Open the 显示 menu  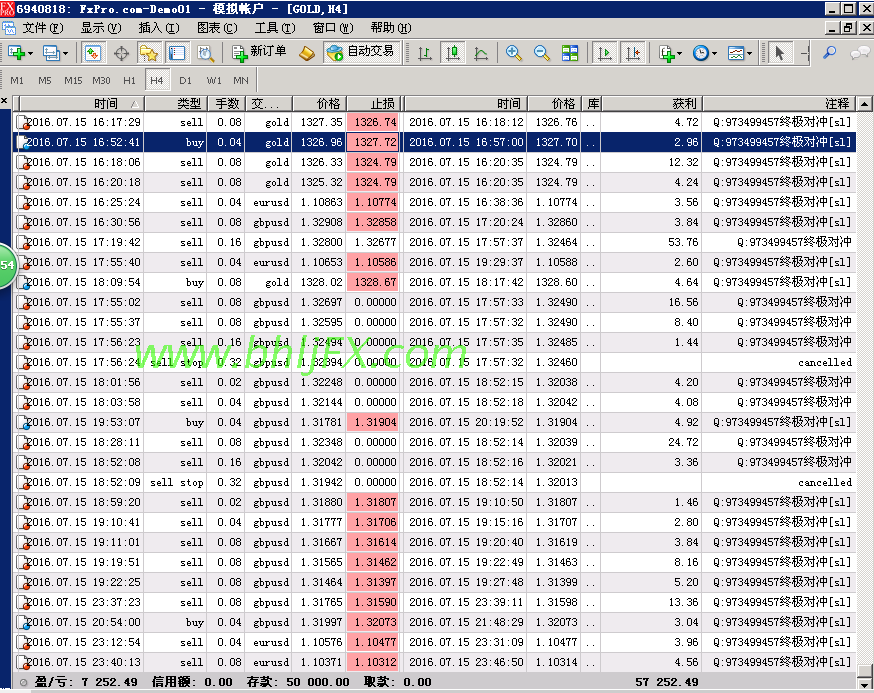[x=101, y=28]
